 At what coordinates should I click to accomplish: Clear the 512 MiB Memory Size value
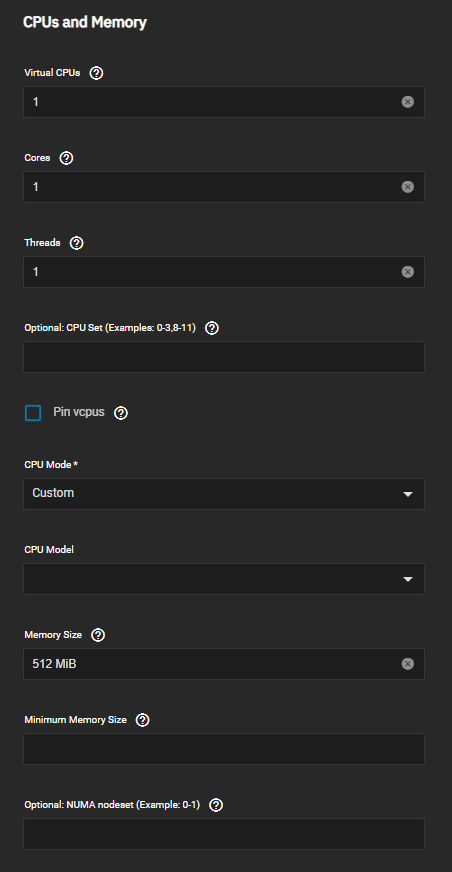[408, 664]
